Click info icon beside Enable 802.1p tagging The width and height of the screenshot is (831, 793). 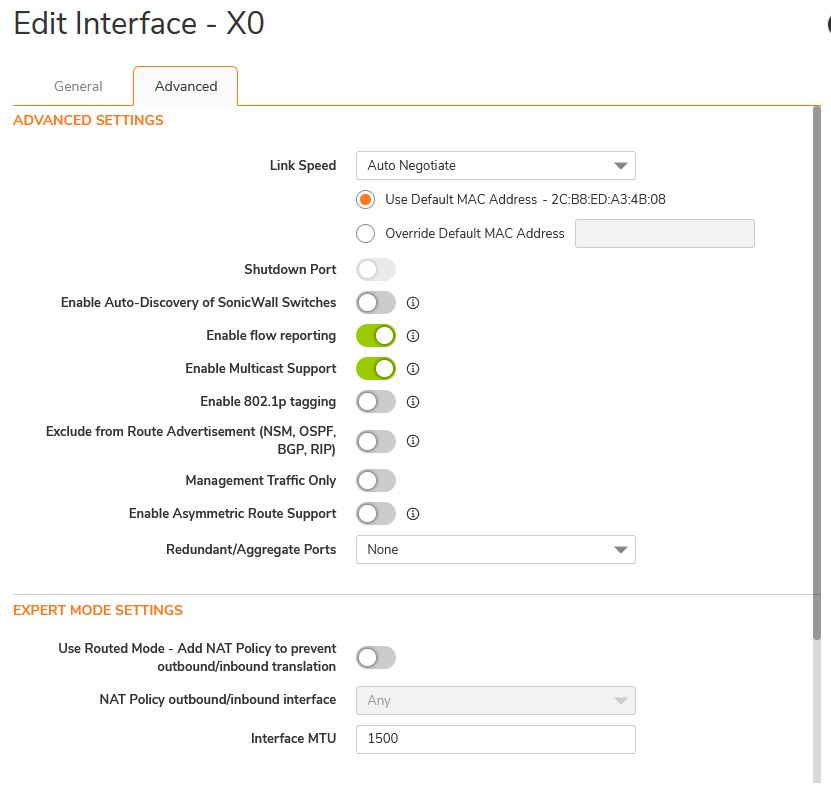click(412, 402)
